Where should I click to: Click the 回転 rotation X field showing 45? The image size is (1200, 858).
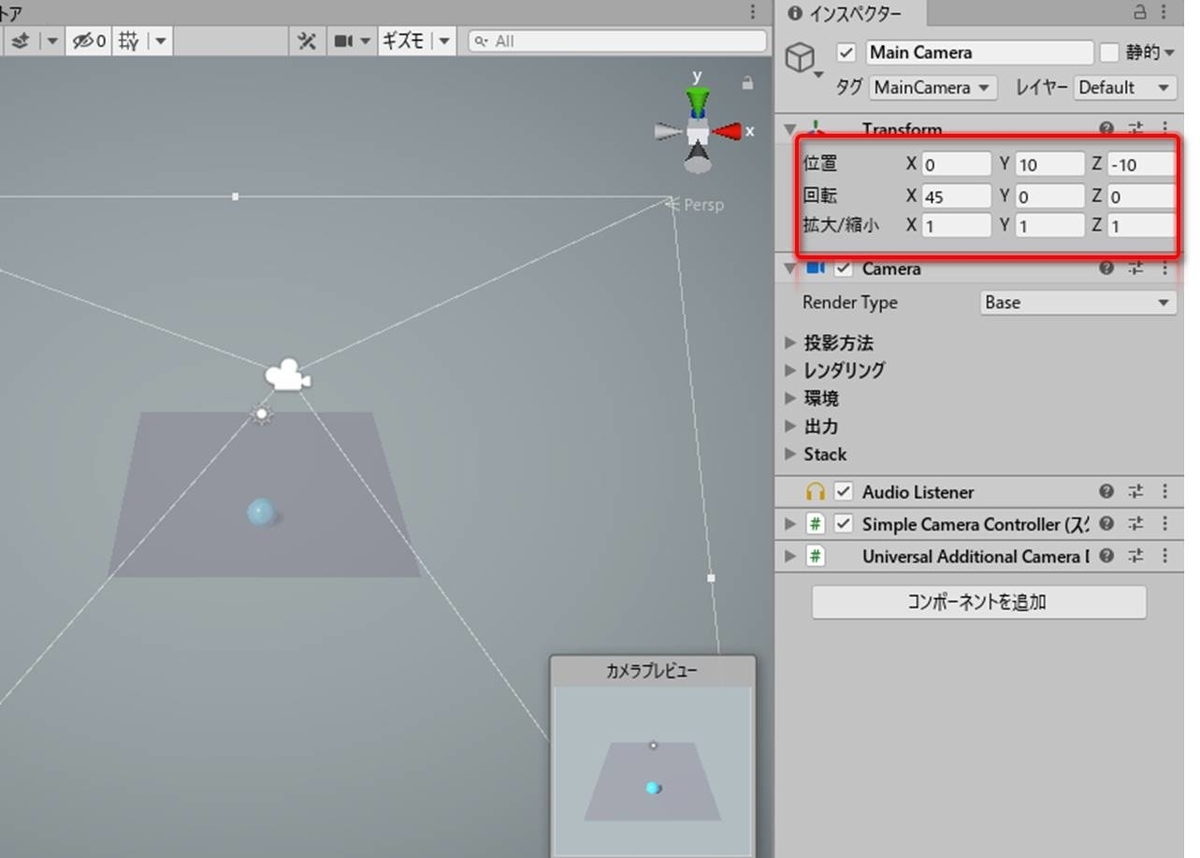[956, 197]
